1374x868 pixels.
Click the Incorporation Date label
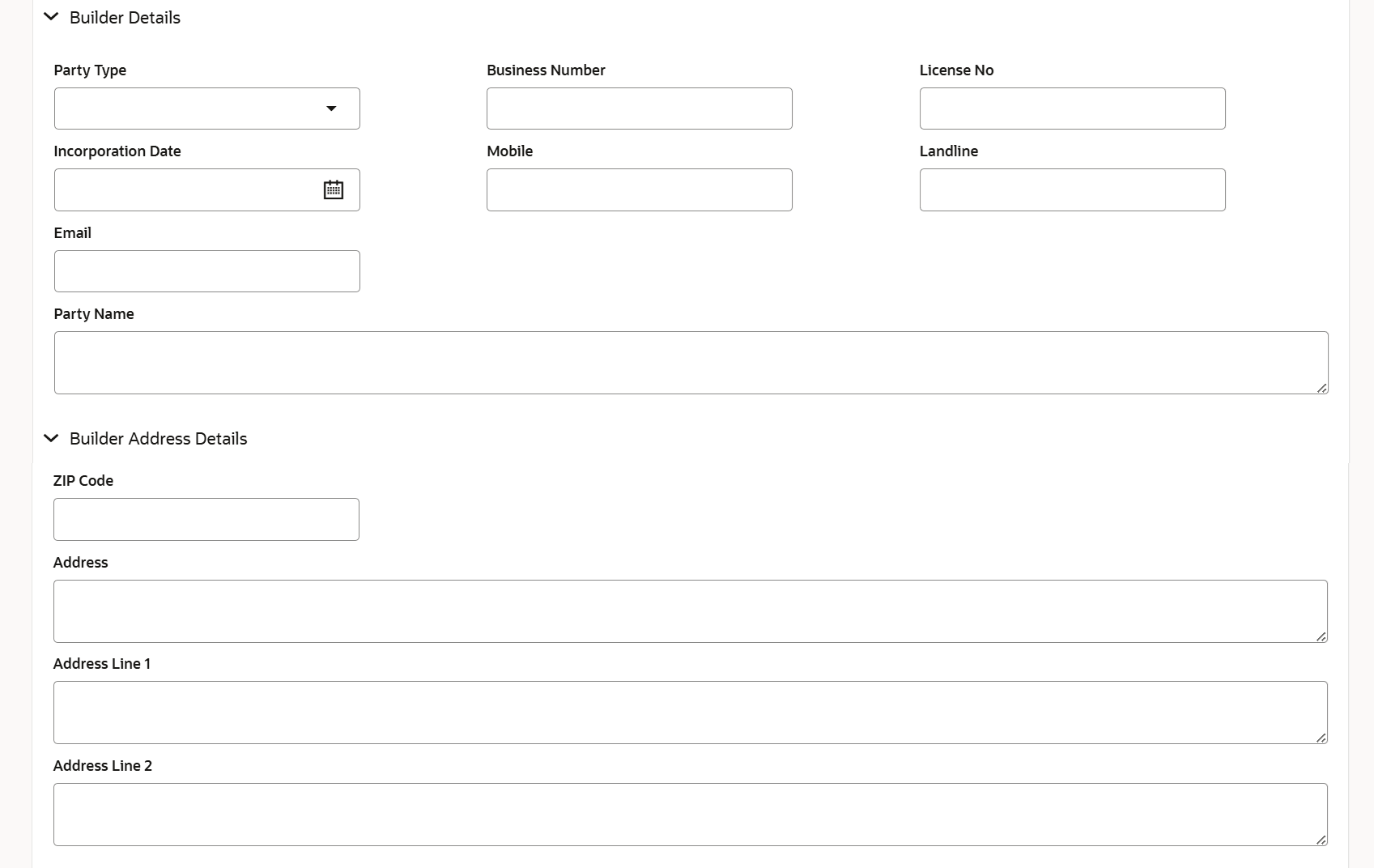point(117,151)
